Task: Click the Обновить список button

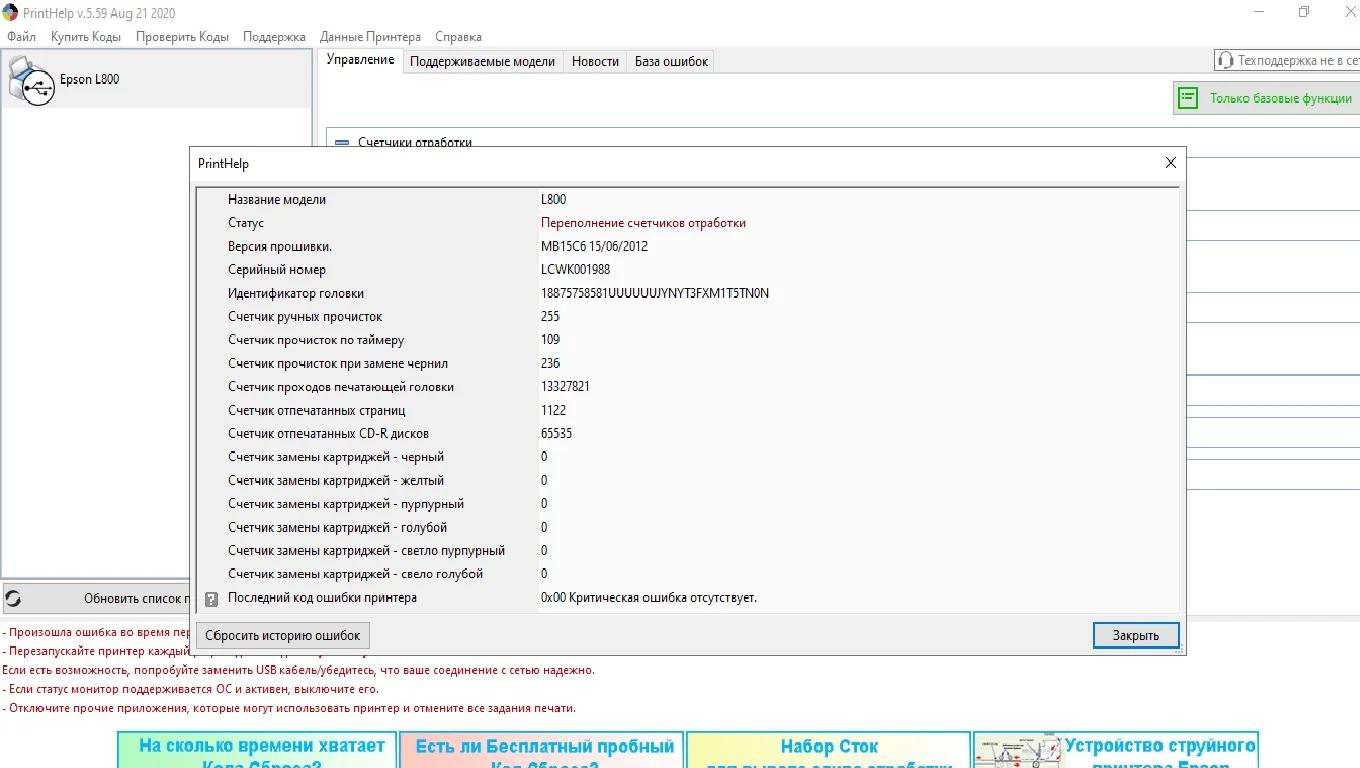Action: (x=96, y=599)
